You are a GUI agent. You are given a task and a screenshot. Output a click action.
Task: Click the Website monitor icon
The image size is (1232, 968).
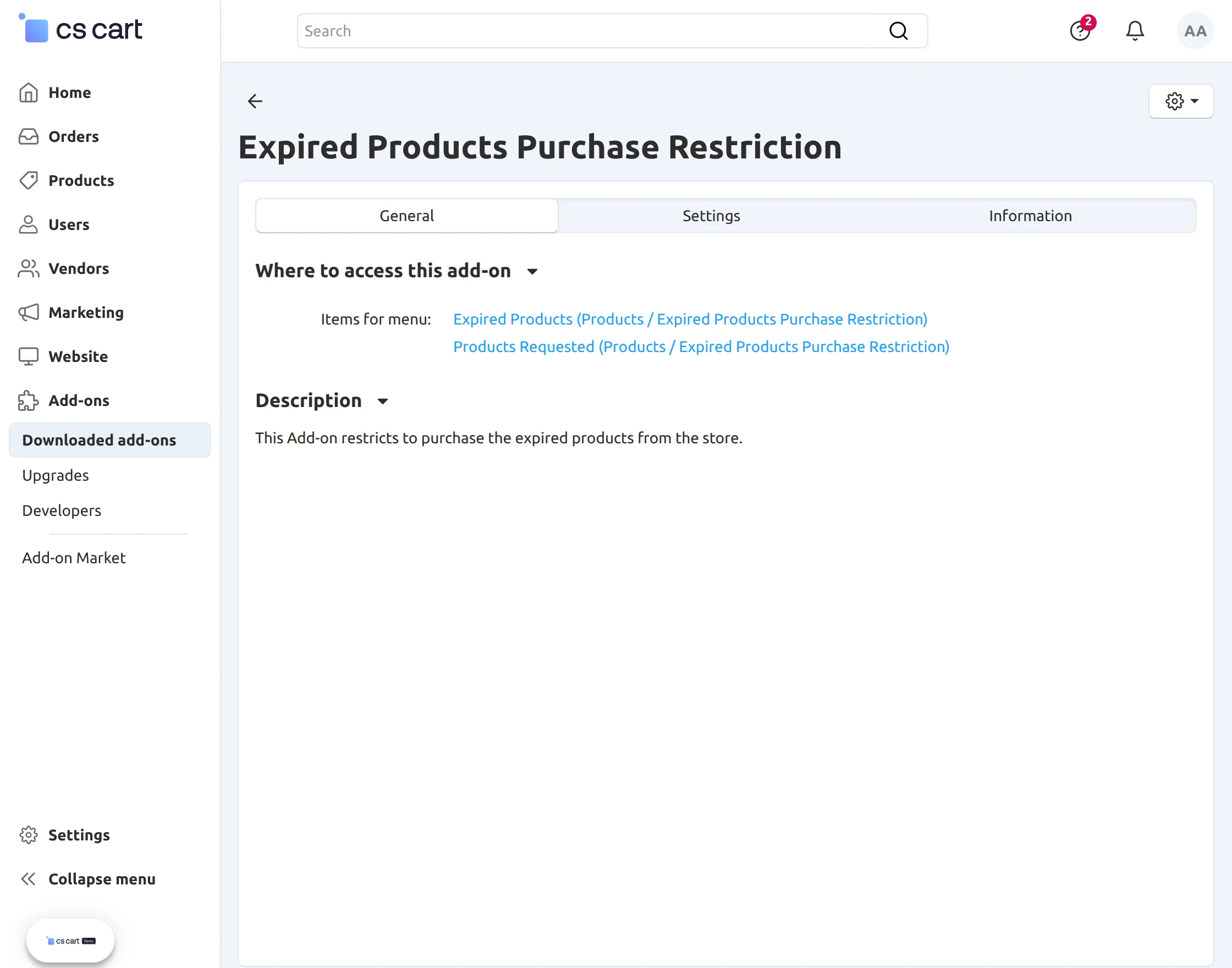click(29, 356)
